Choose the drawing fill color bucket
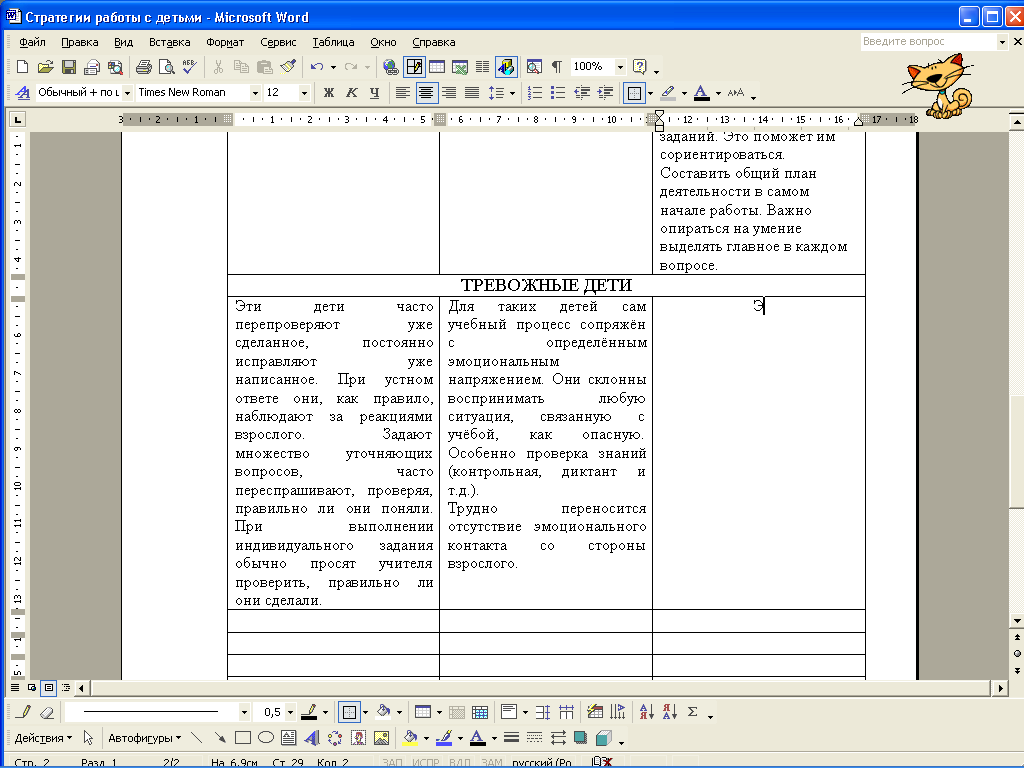This screenshot has width=1024, height=768. coord(410,738)
